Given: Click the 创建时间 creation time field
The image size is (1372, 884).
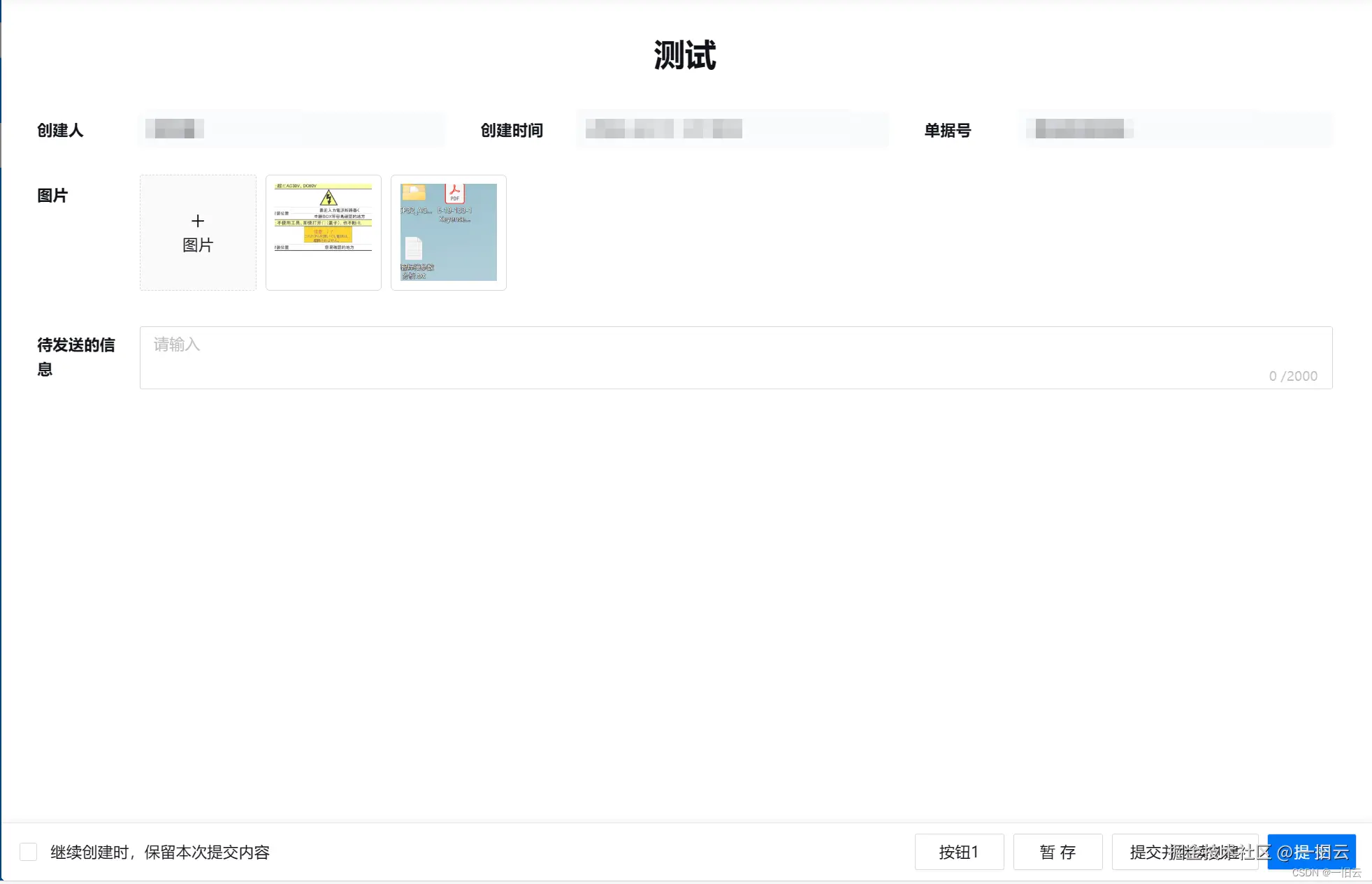Looking at the screenshot, I should 732,129.
